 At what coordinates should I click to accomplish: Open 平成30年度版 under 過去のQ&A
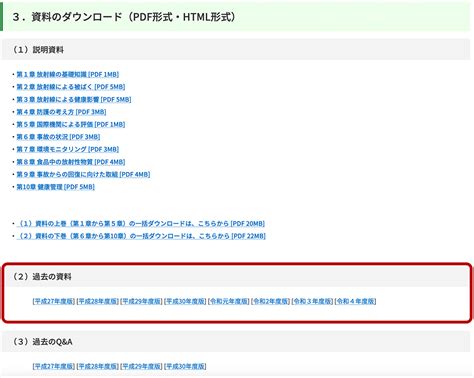coord(185,366)
